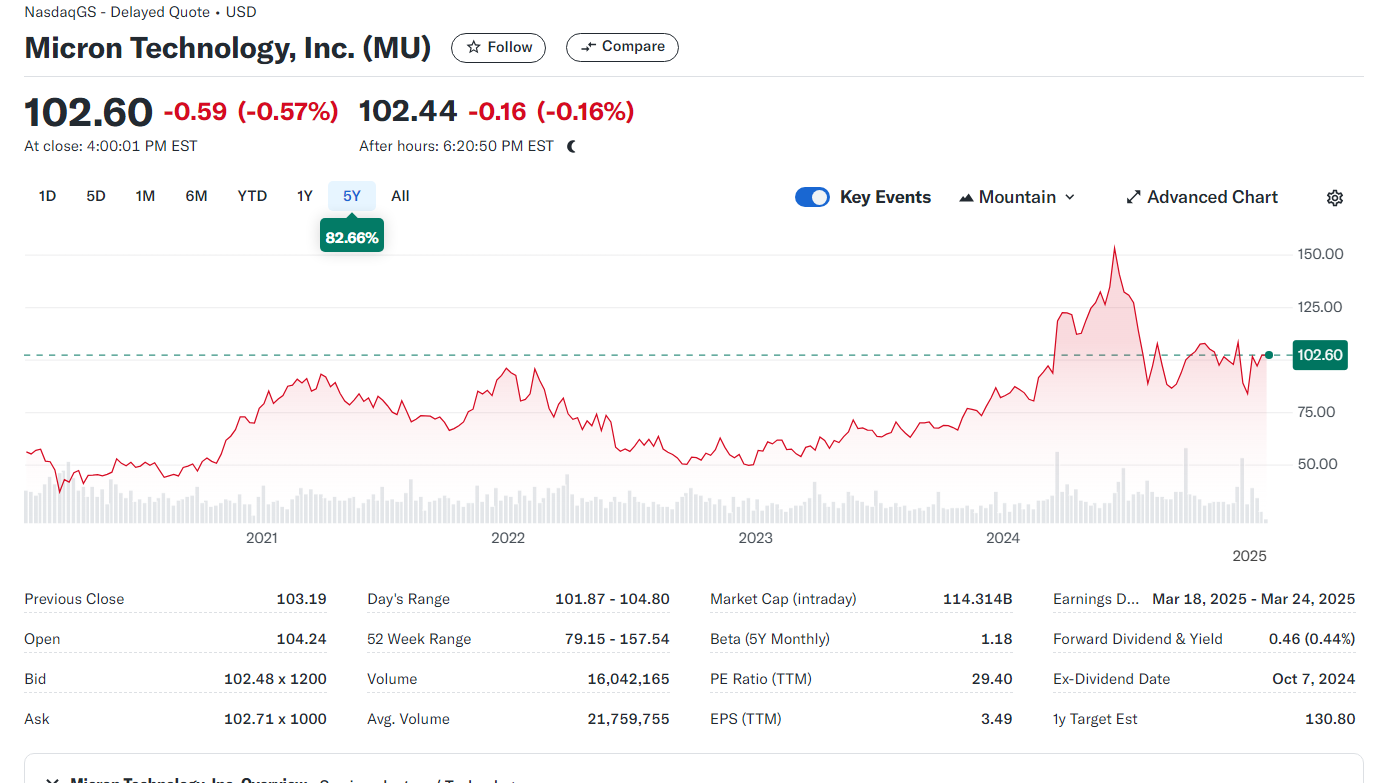Click the At close: 4:00:01 PM EST text
Screen dimensions: 1389x783
click(x=111, y=146)
